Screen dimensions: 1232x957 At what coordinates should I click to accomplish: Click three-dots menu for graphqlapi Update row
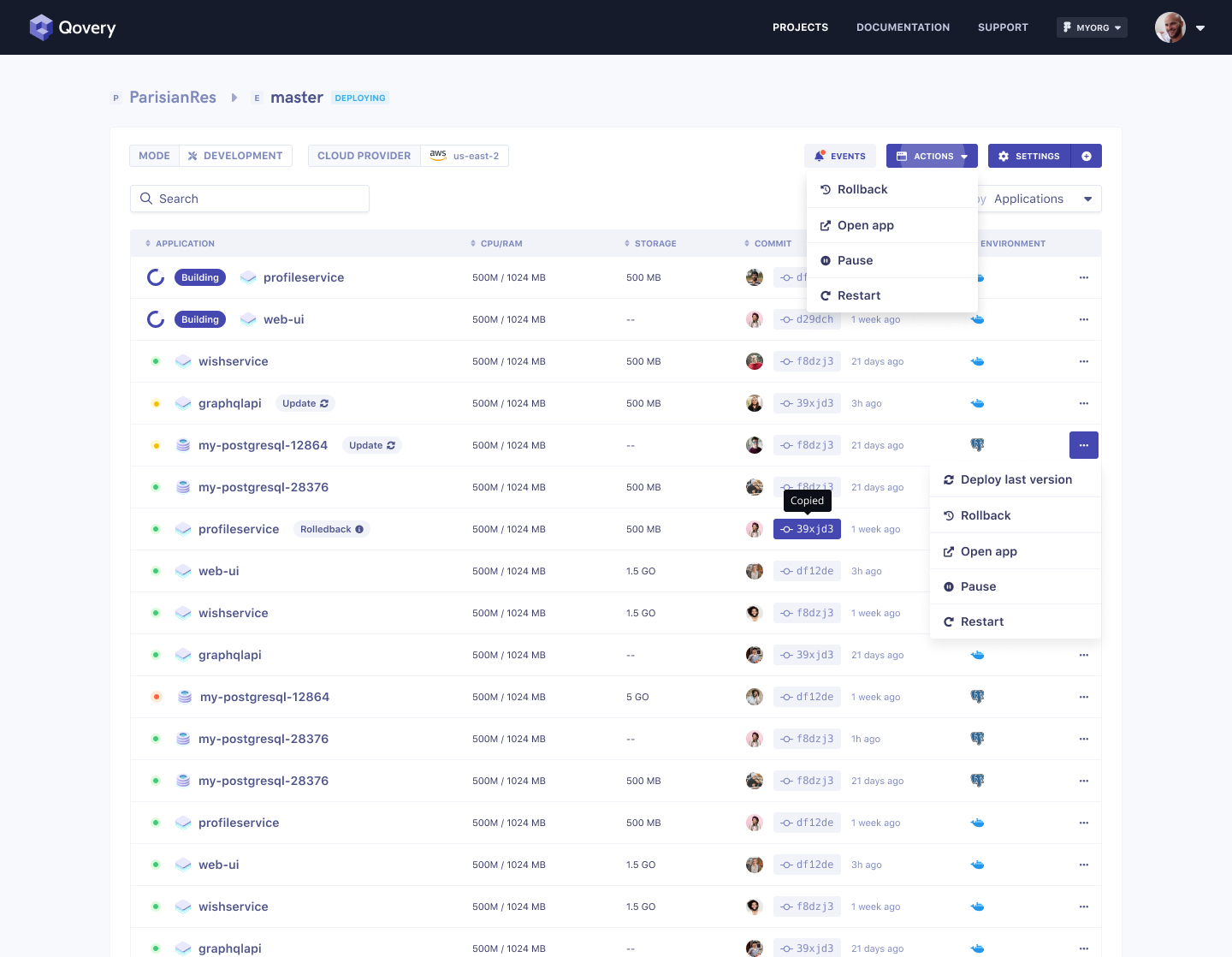pyautogui.click(x=1084, y=403)
